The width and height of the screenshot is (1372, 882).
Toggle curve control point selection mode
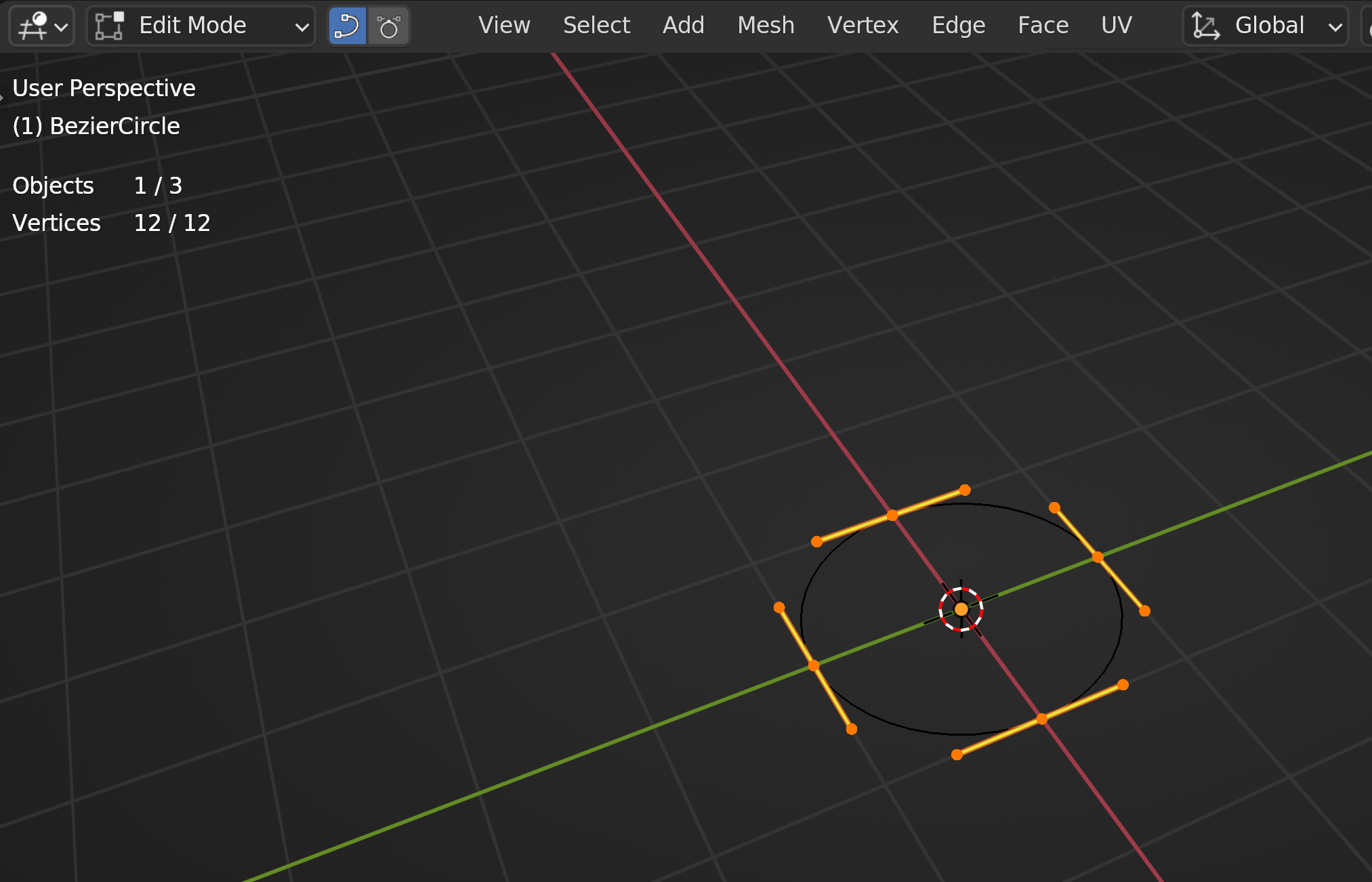(348, 26)
